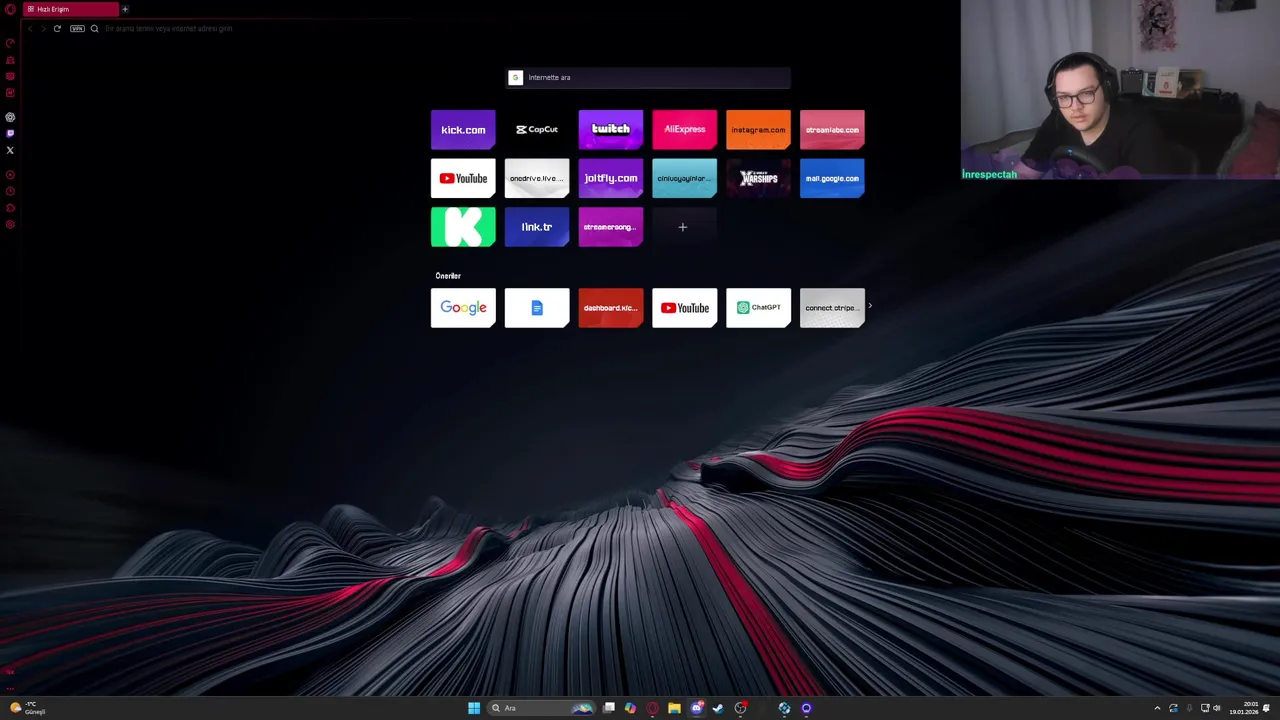
Task: Open the weather widget on the taskbar
Action: click(x=27, y=708)
